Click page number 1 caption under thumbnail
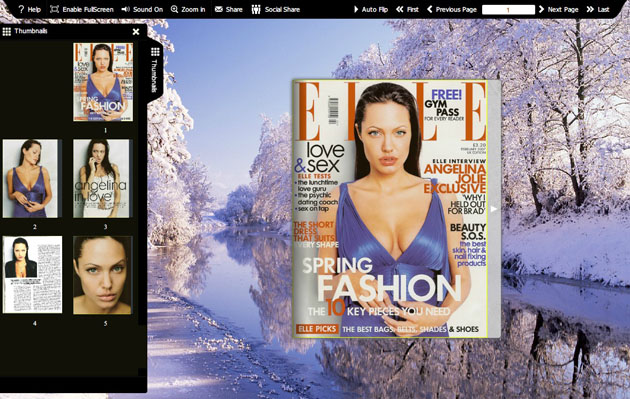The height and width of the screenshot is (399, 630). click(x=105, y=130)
